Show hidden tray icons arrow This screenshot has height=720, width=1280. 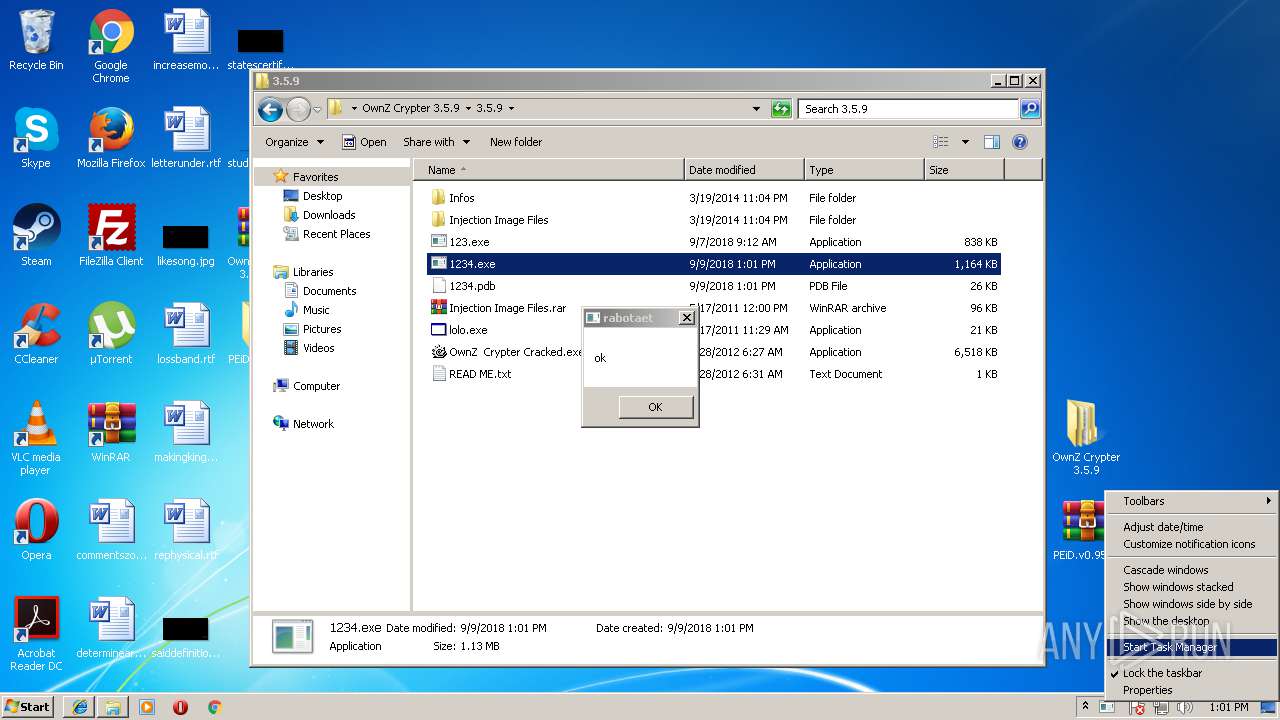click(x=1085, y=707)
